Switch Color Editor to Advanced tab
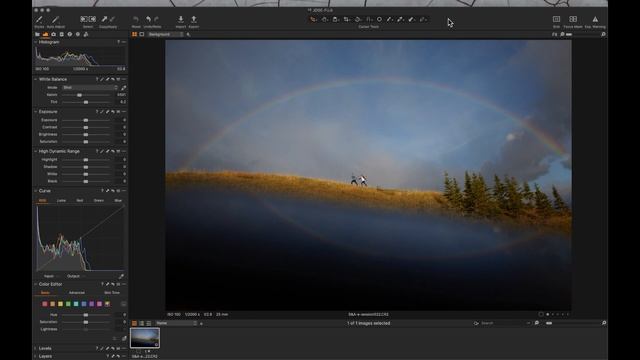 click(77, 293)
